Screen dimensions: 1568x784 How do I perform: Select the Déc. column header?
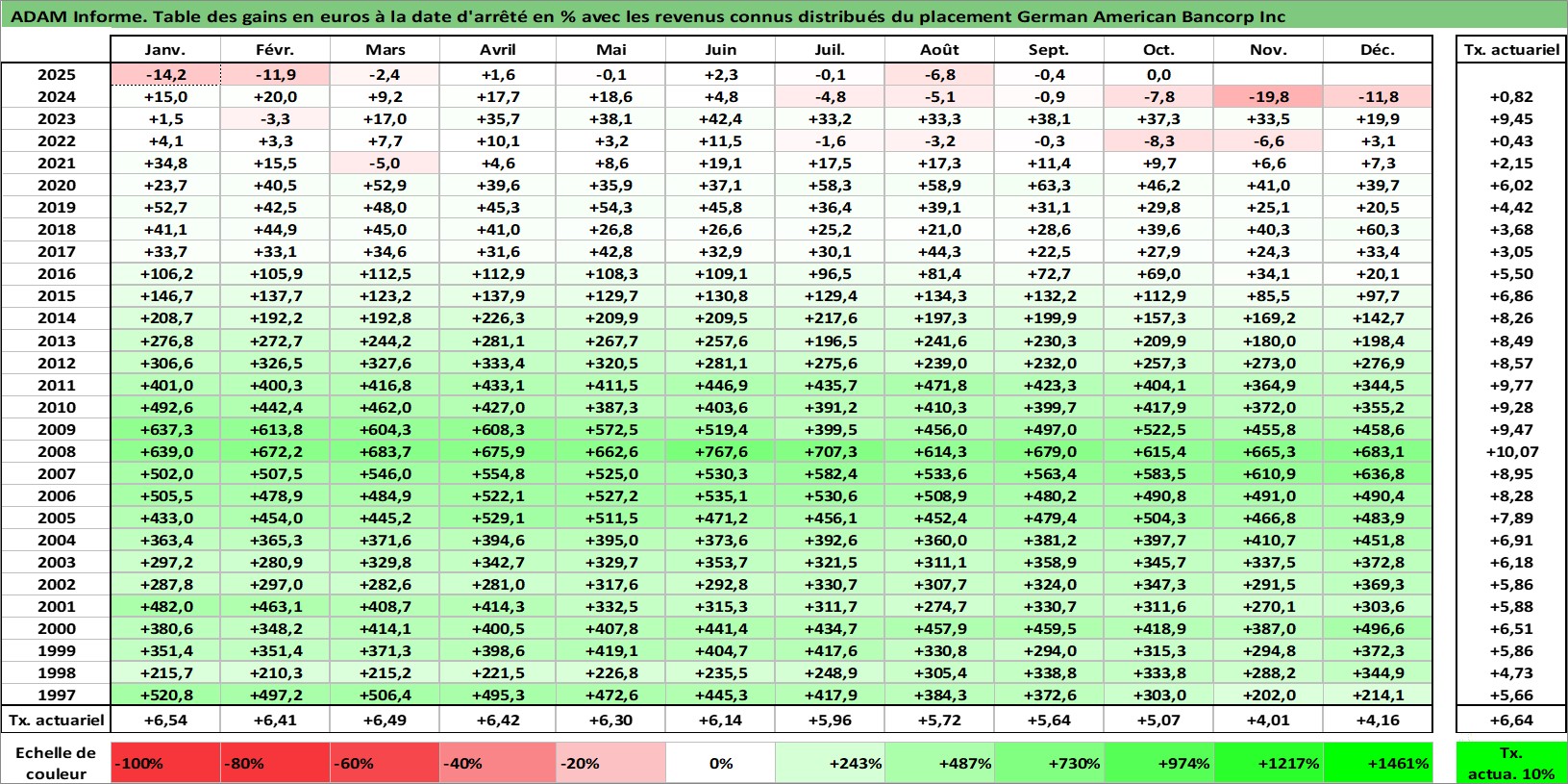[x=1378, y=50]
